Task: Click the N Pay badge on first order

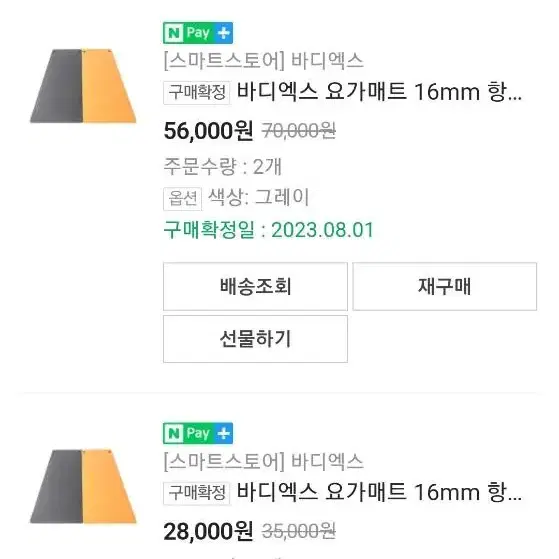Action: point(198,33)
